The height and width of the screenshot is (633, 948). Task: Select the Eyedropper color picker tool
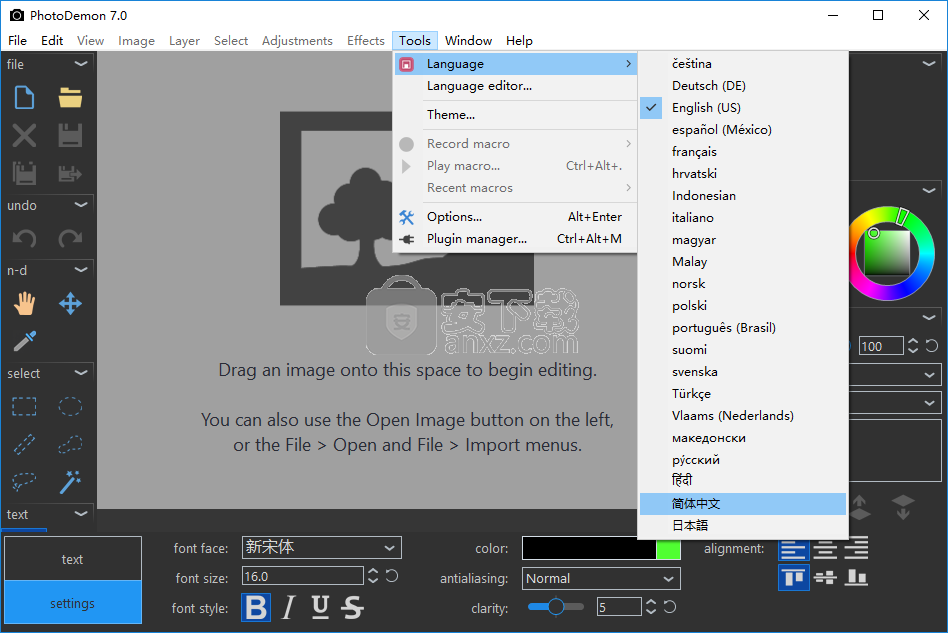coord(24,341)
